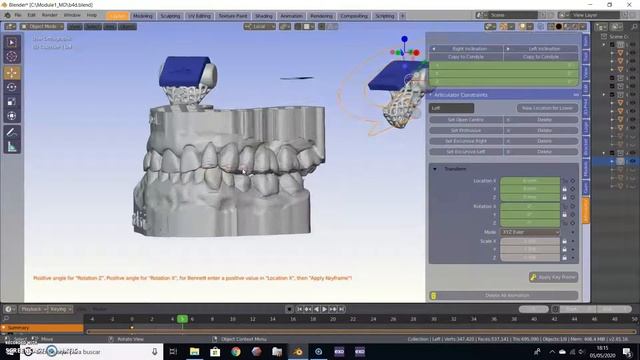
Task: Collapse the Transform panel
Action: click(x=435, y=169)
